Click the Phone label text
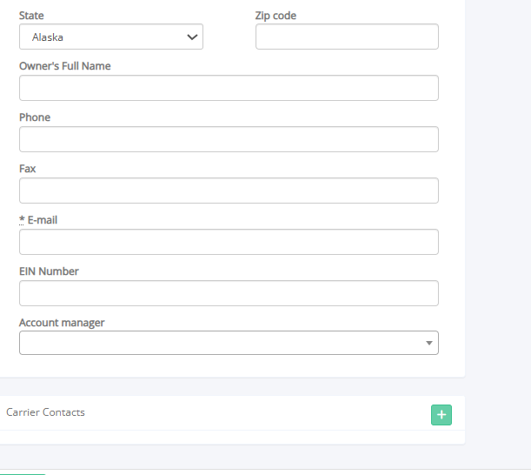 click(35, 117)
